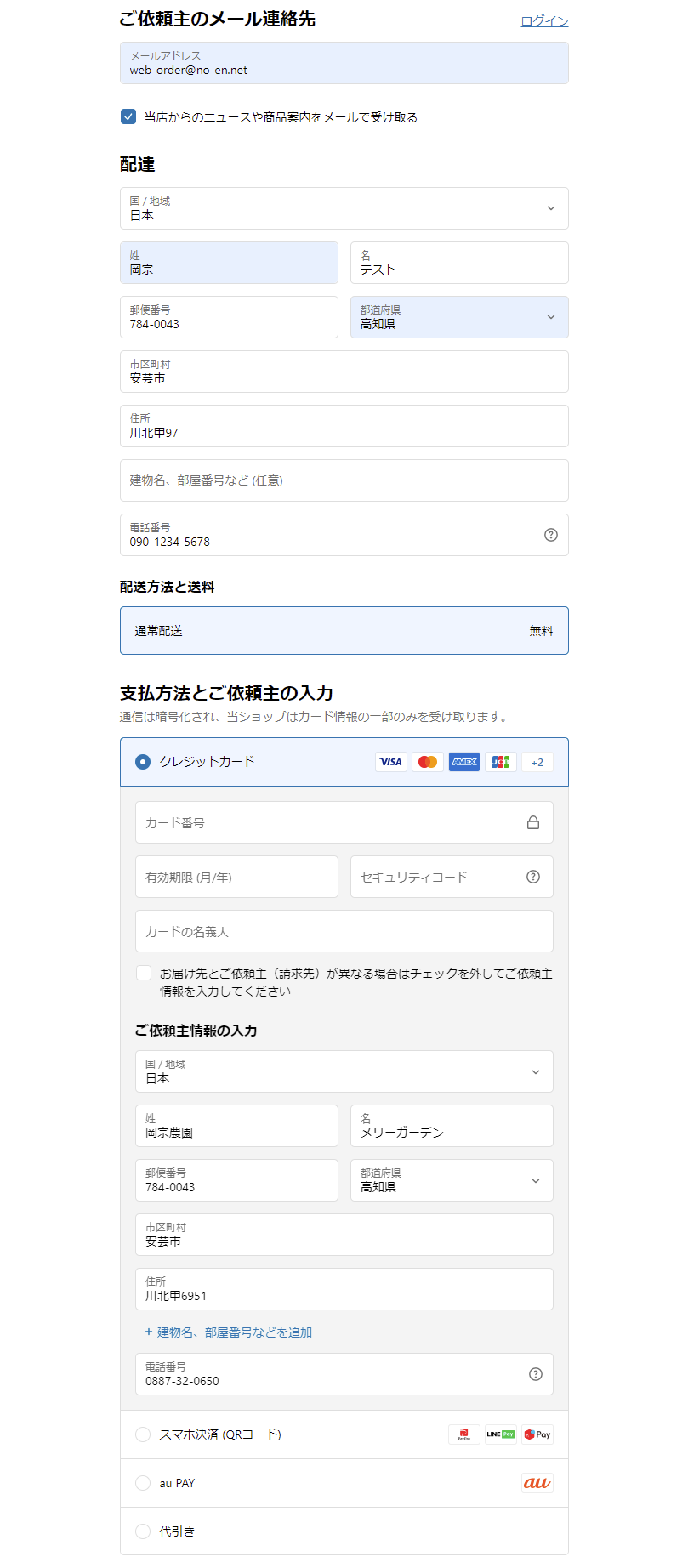The height and width of the screenshot is (1568, 688).
Task: Click the ログイン link
Action: click(544, 20)
